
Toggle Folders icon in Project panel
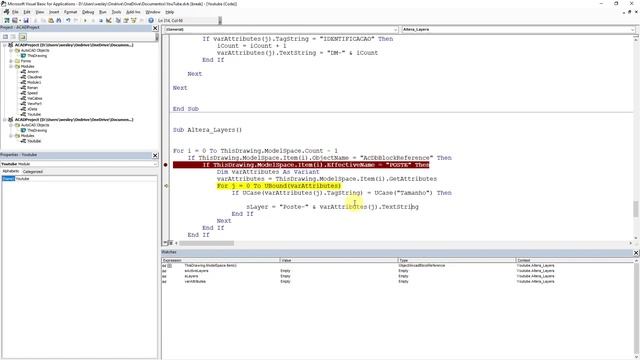pos(22,37)
